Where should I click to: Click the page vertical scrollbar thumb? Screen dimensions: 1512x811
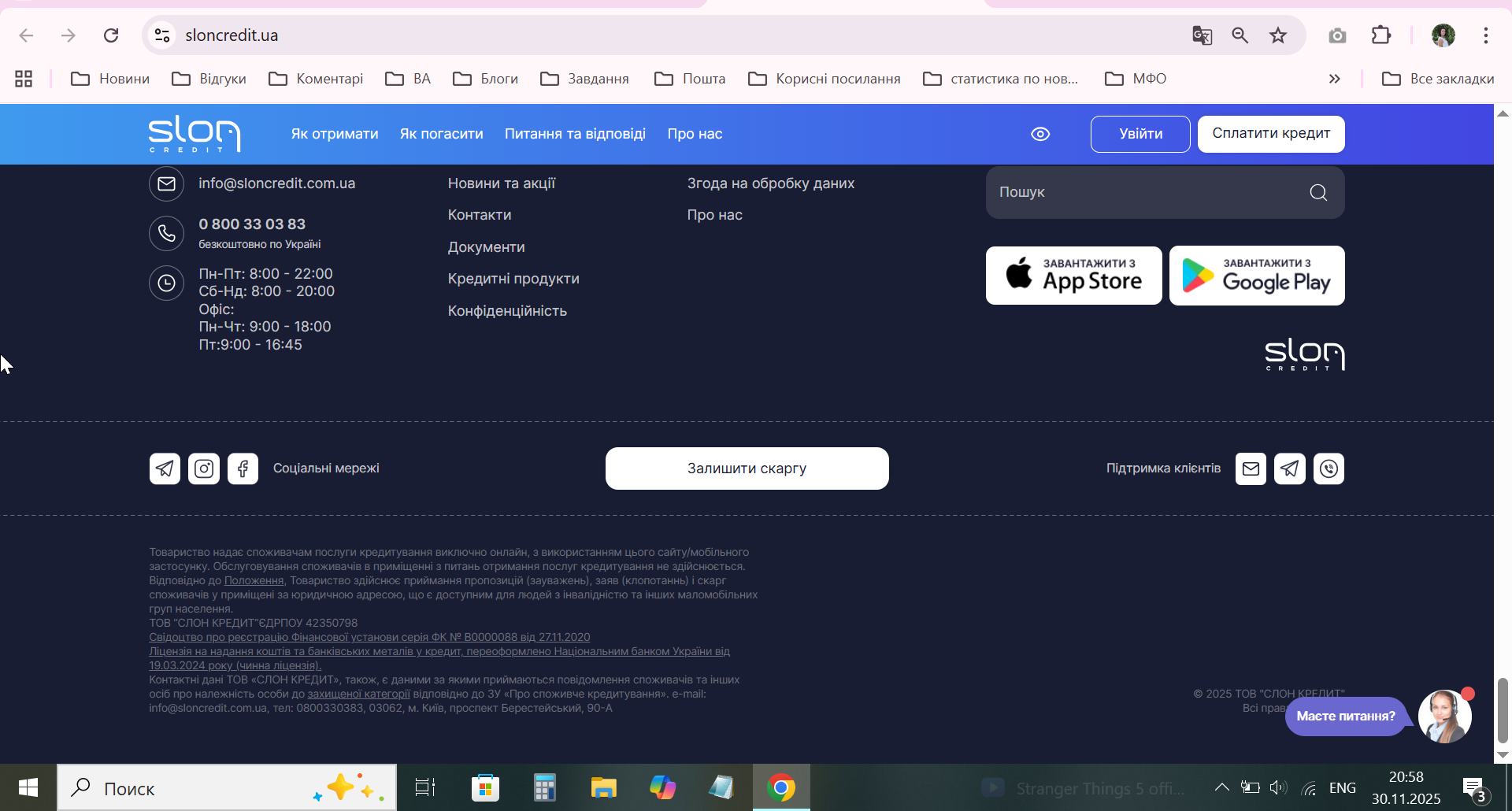click(x=1503, y=709)
